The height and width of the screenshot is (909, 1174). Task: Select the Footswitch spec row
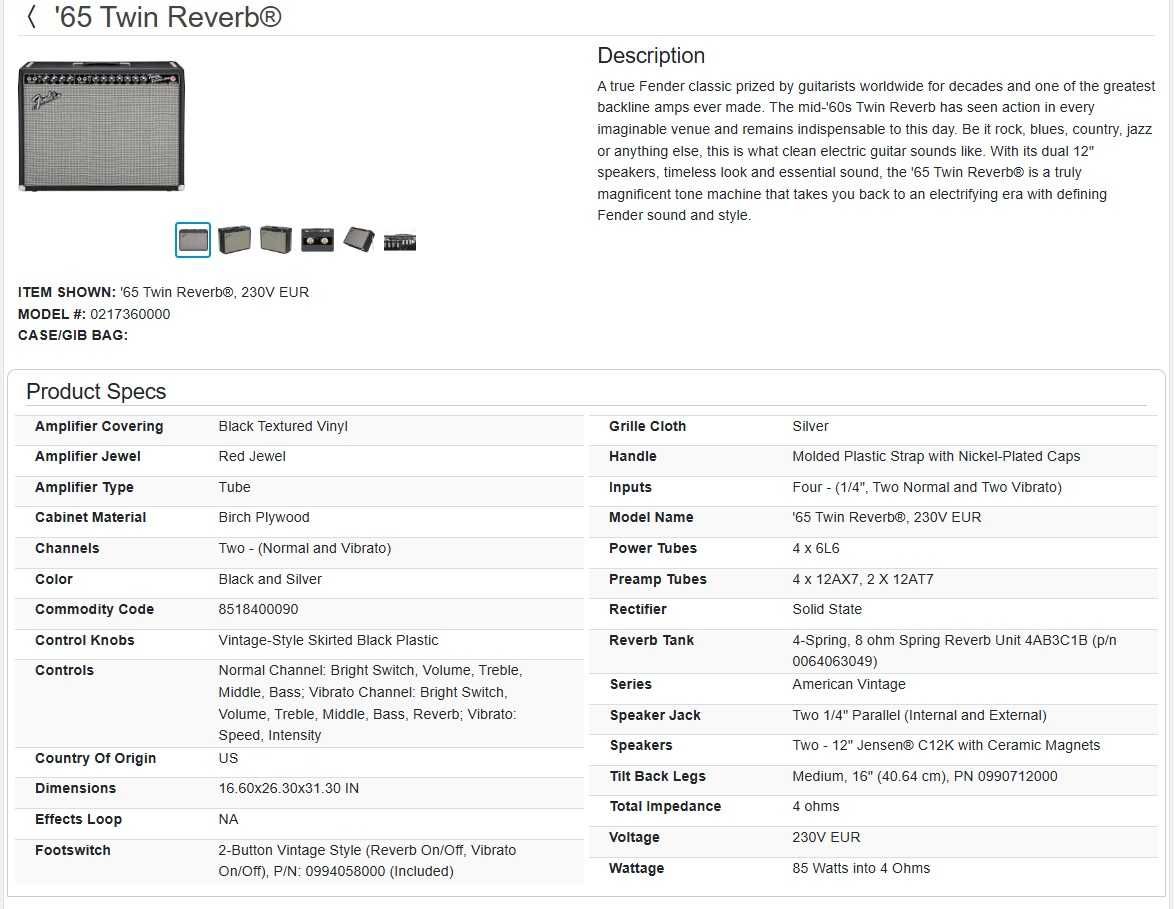(x=299, y=860)
